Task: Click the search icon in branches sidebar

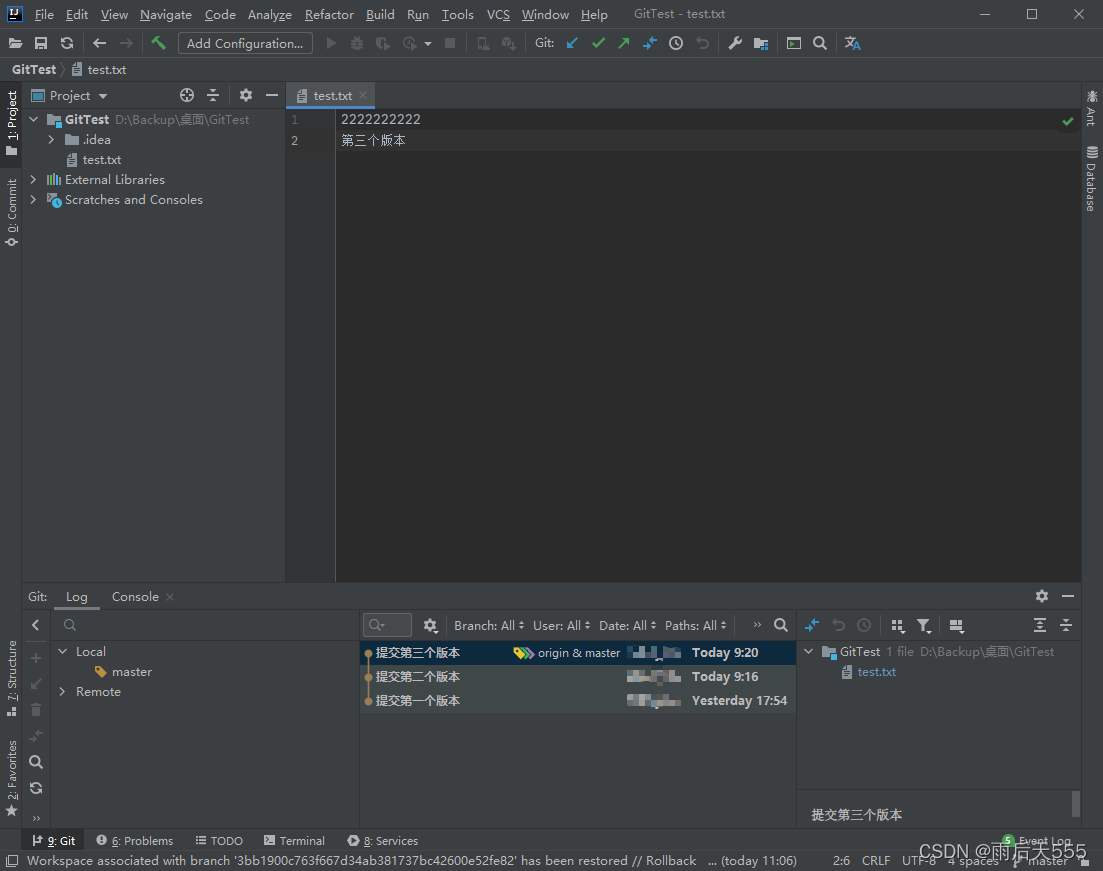Action: (x=36, y=762)
